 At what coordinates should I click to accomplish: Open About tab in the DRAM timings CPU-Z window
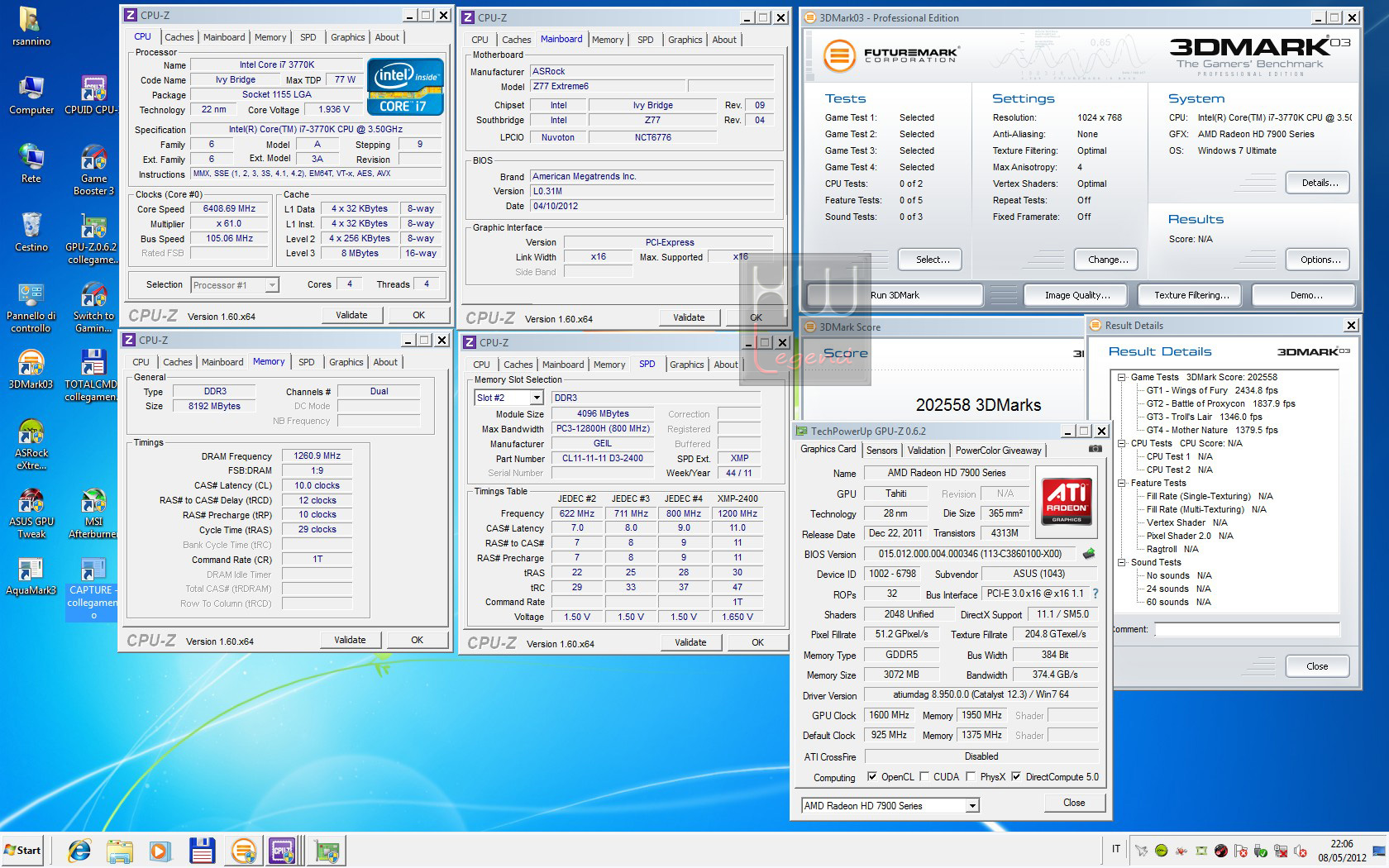coord(385,362)
